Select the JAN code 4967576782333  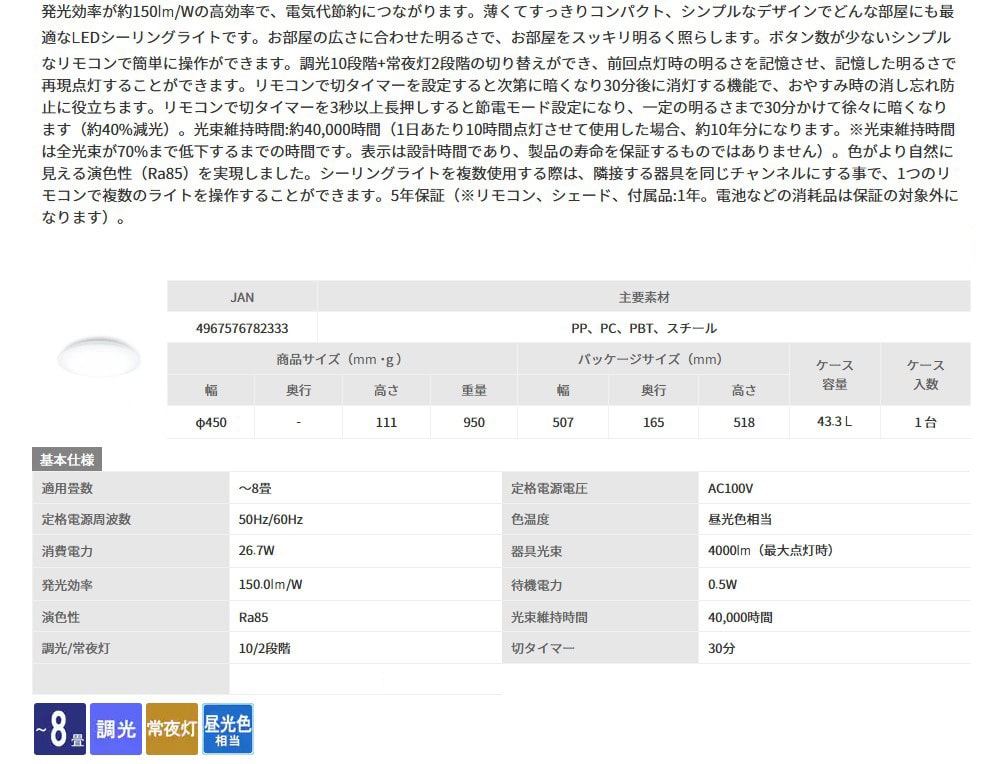pyautogui.click(x=242, y=328)
